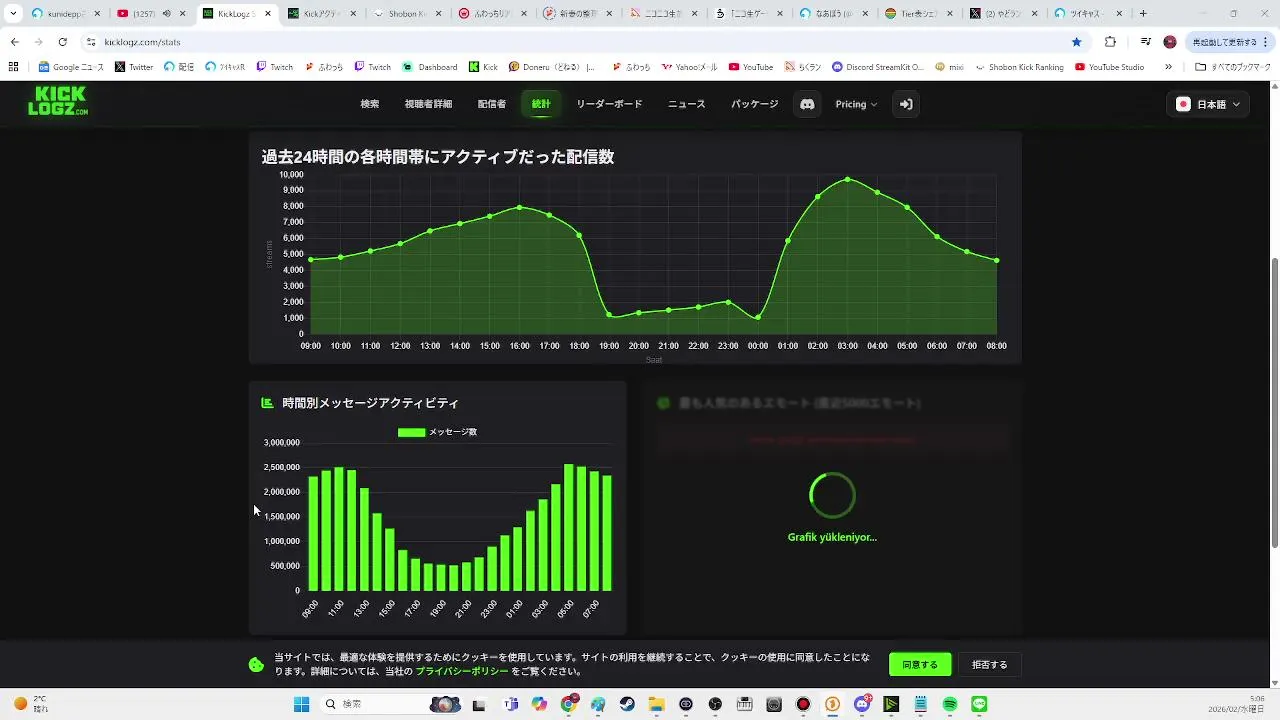1280x720 pixels.
Task: Reload the page with refresh icon
Action: (62, 42)
